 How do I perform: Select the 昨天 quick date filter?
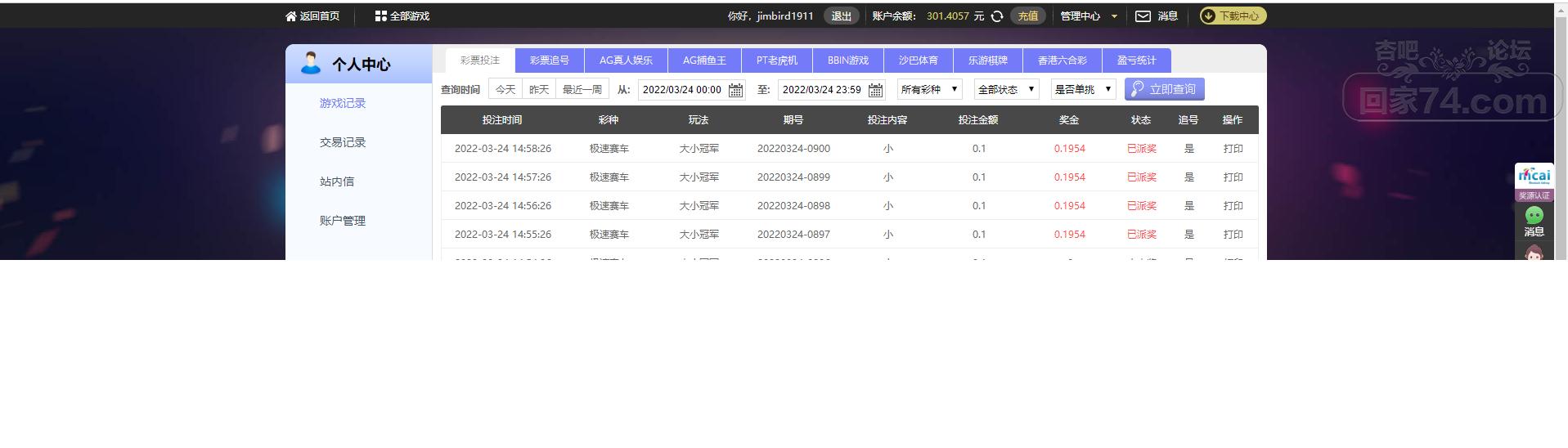(x=539, y=89)
